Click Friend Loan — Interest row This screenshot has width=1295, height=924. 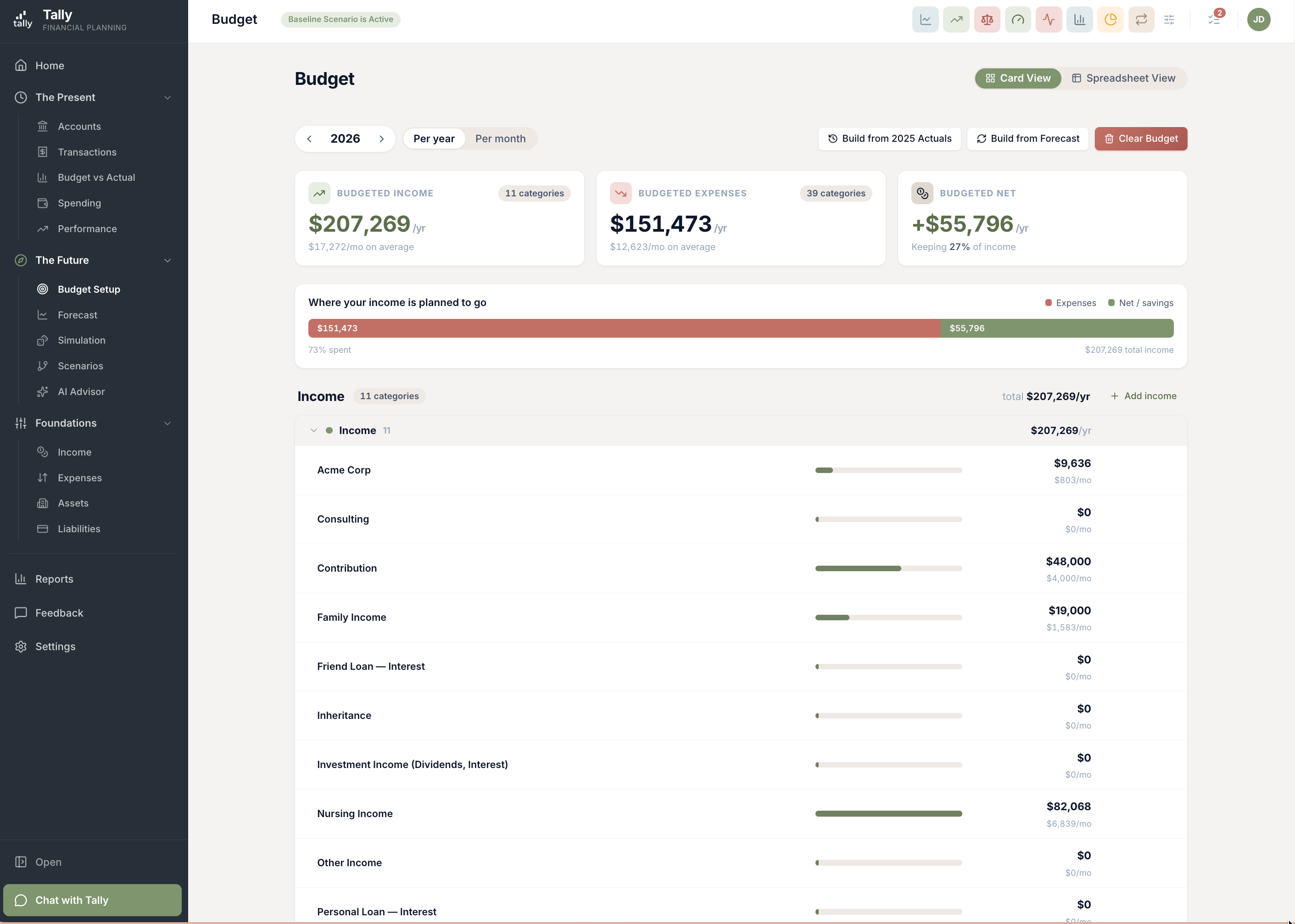(741, 667)
